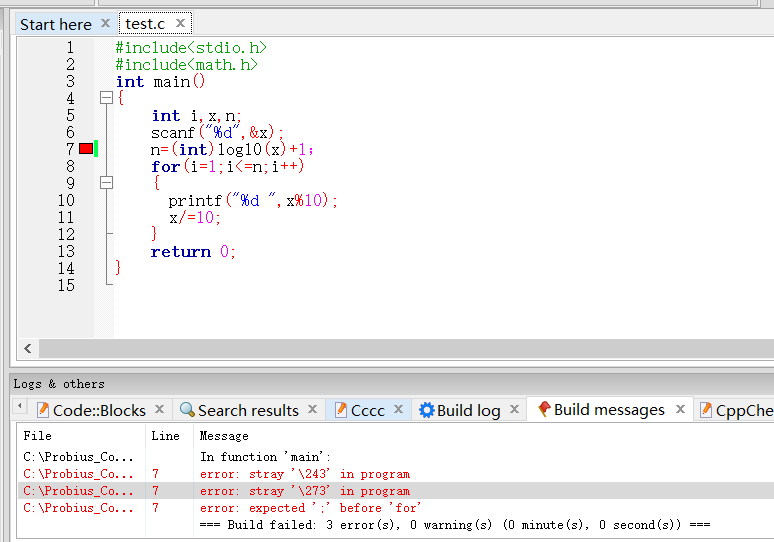Click the #include<math.h> line
The width and height of the screenshot is (774, 542).
187,65
